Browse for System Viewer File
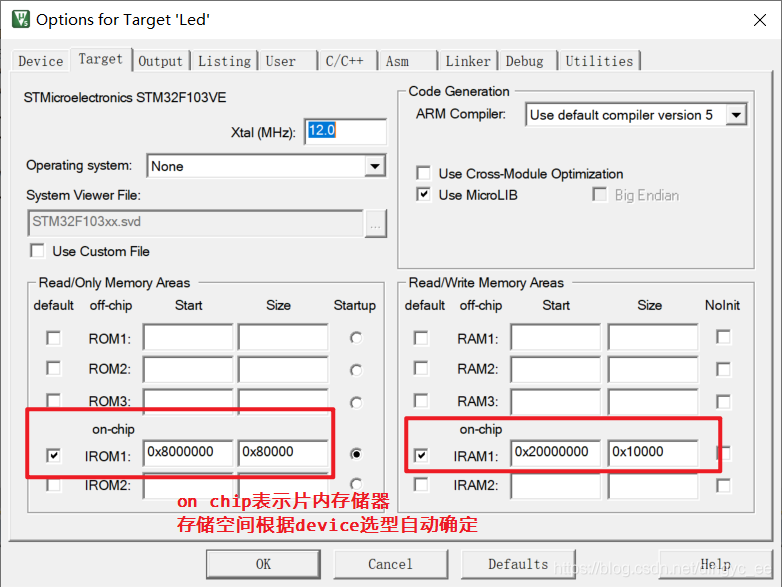Screen dimensions: 782x587 pos(376,224)
